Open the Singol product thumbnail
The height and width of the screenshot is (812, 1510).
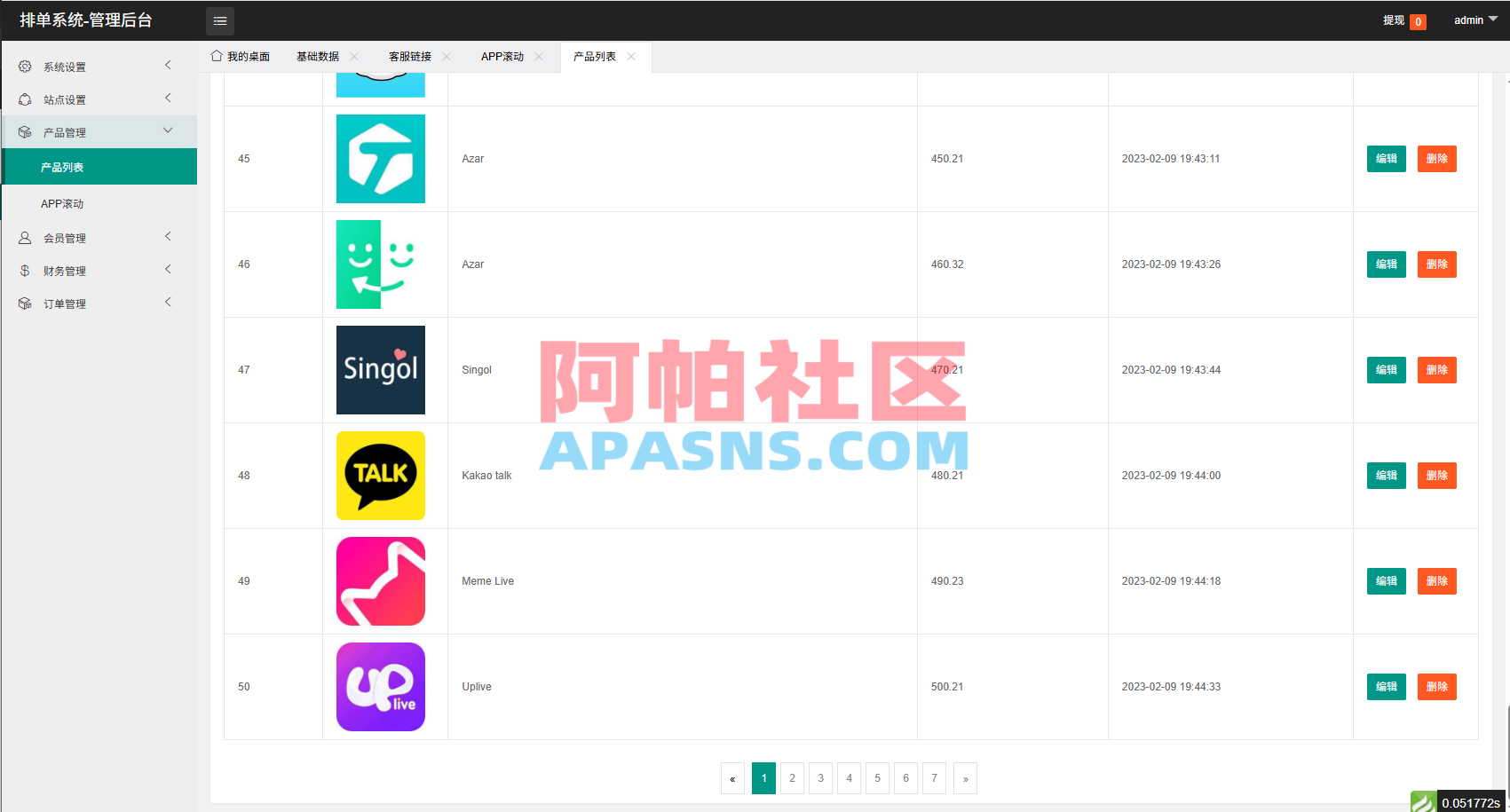[x=381, y=370]
